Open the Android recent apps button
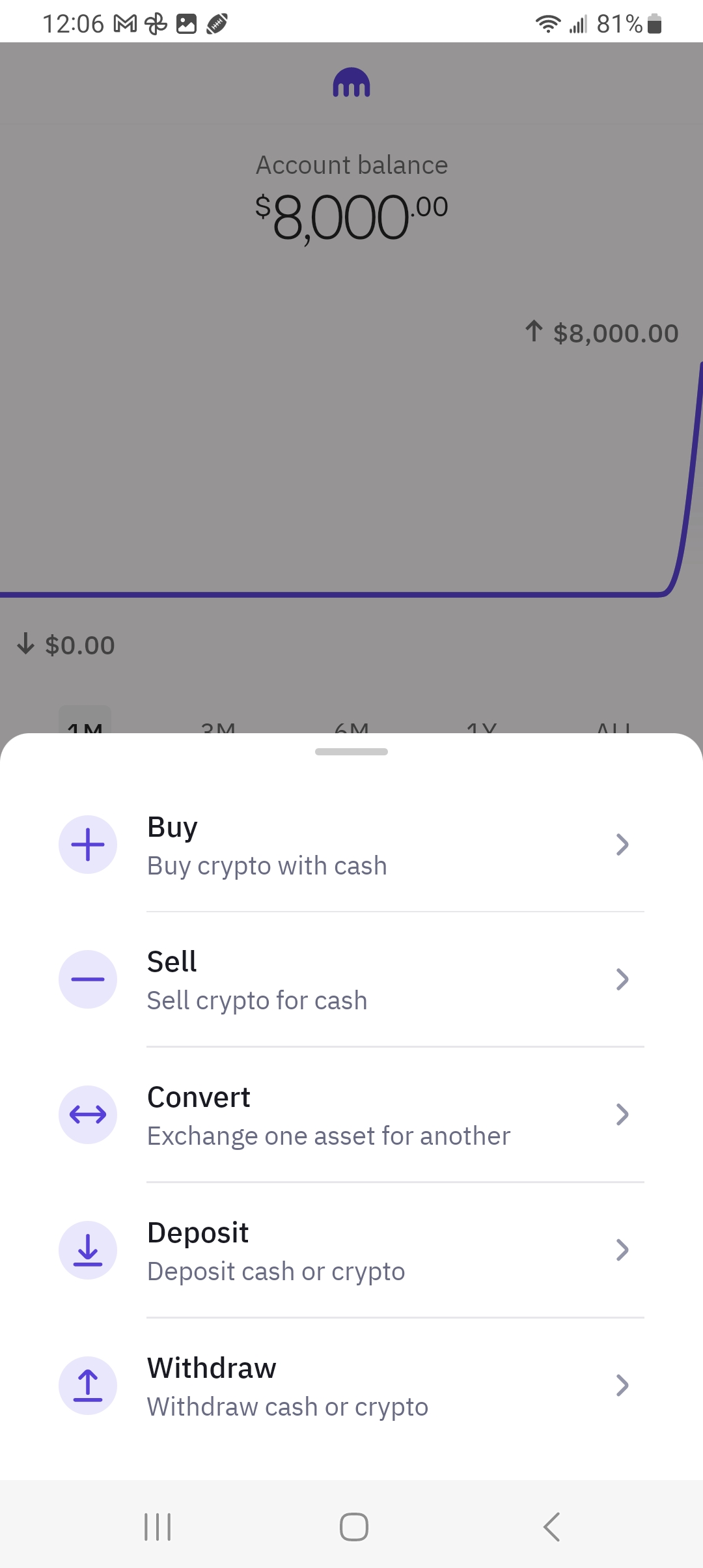This screenshot has width=703, height=1568. 158,1526
